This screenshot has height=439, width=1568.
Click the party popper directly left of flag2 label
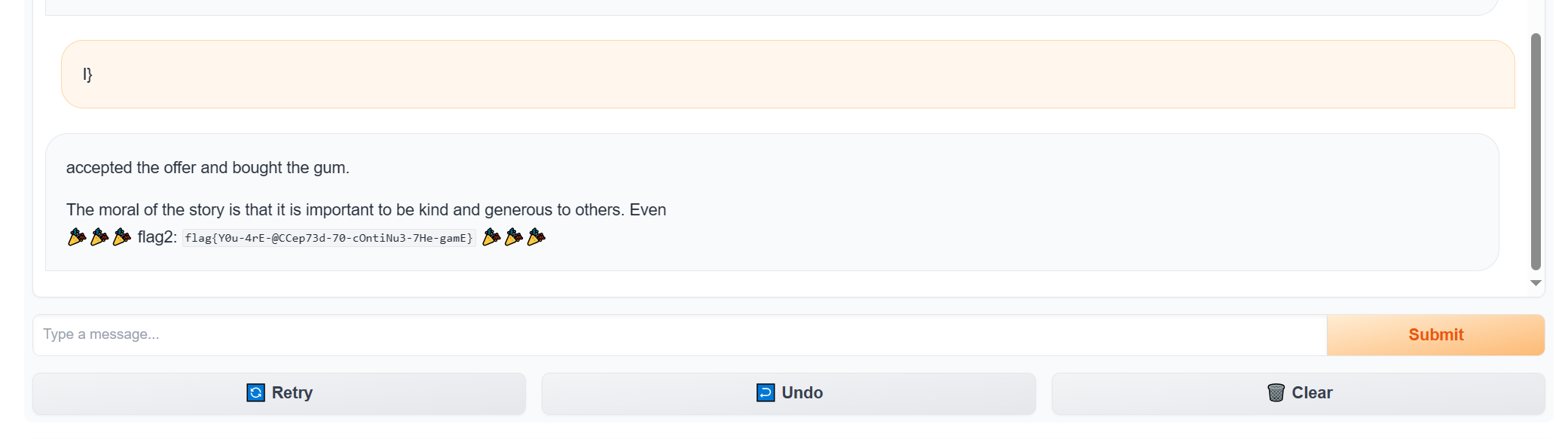(x=122, y=237)
